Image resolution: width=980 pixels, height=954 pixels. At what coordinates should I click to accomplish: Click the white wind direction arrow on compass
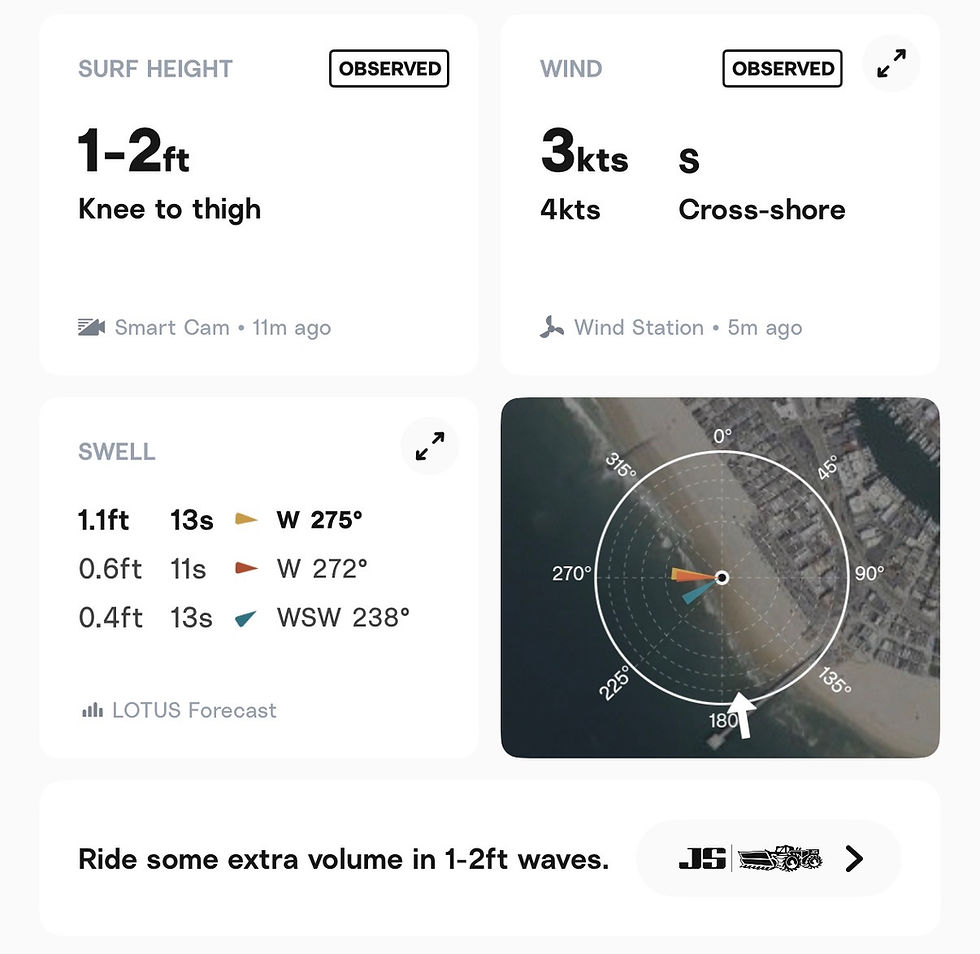point(742,715)
